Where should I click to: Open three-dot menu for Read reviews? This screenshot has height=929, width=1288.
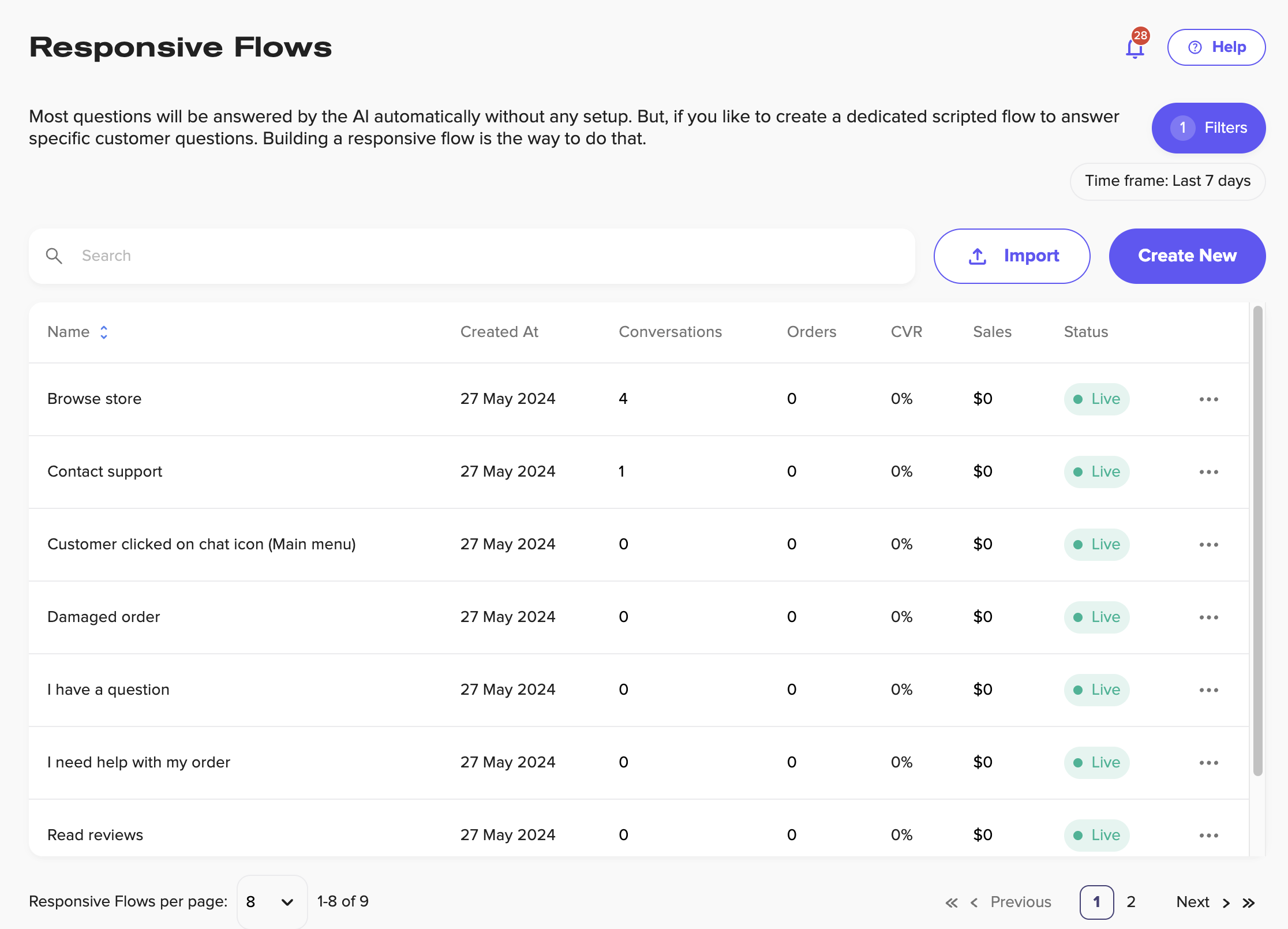(x=1208, y=835)
